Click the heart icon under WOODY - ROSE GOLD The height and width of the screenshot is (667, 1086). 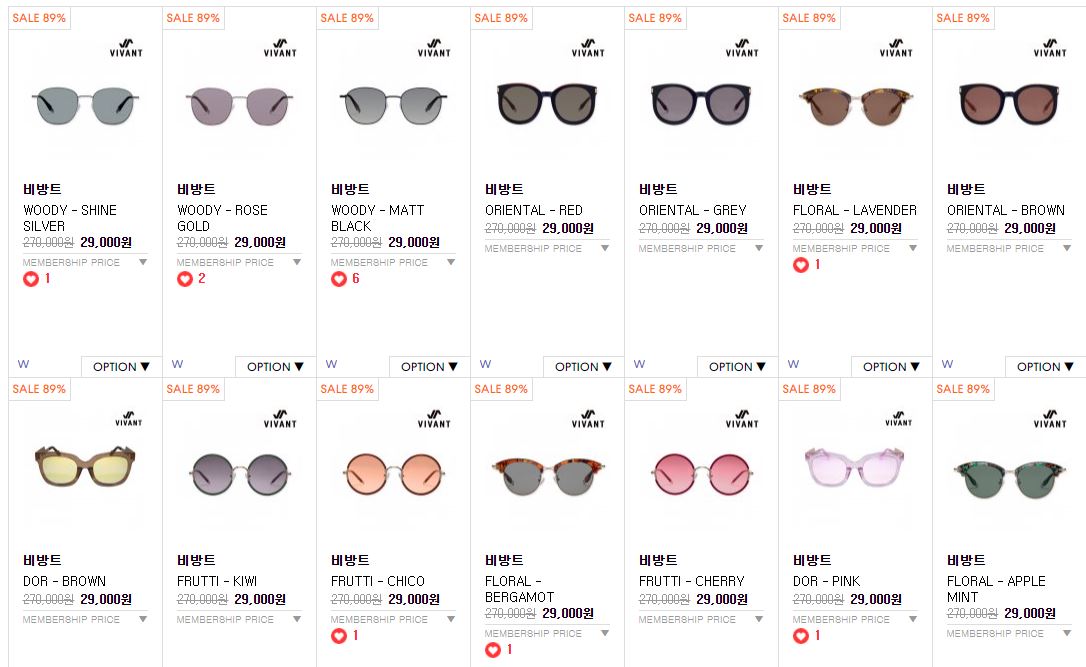(x=184, y=279)
